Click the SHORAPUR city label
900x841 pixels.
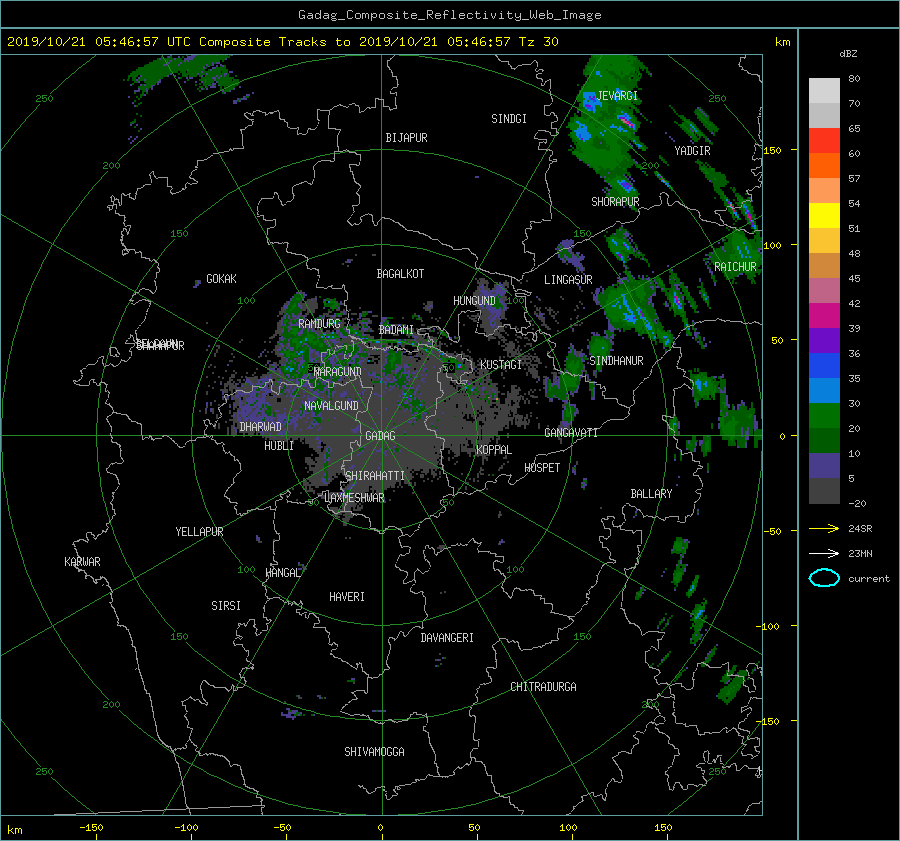pos(615,202)
